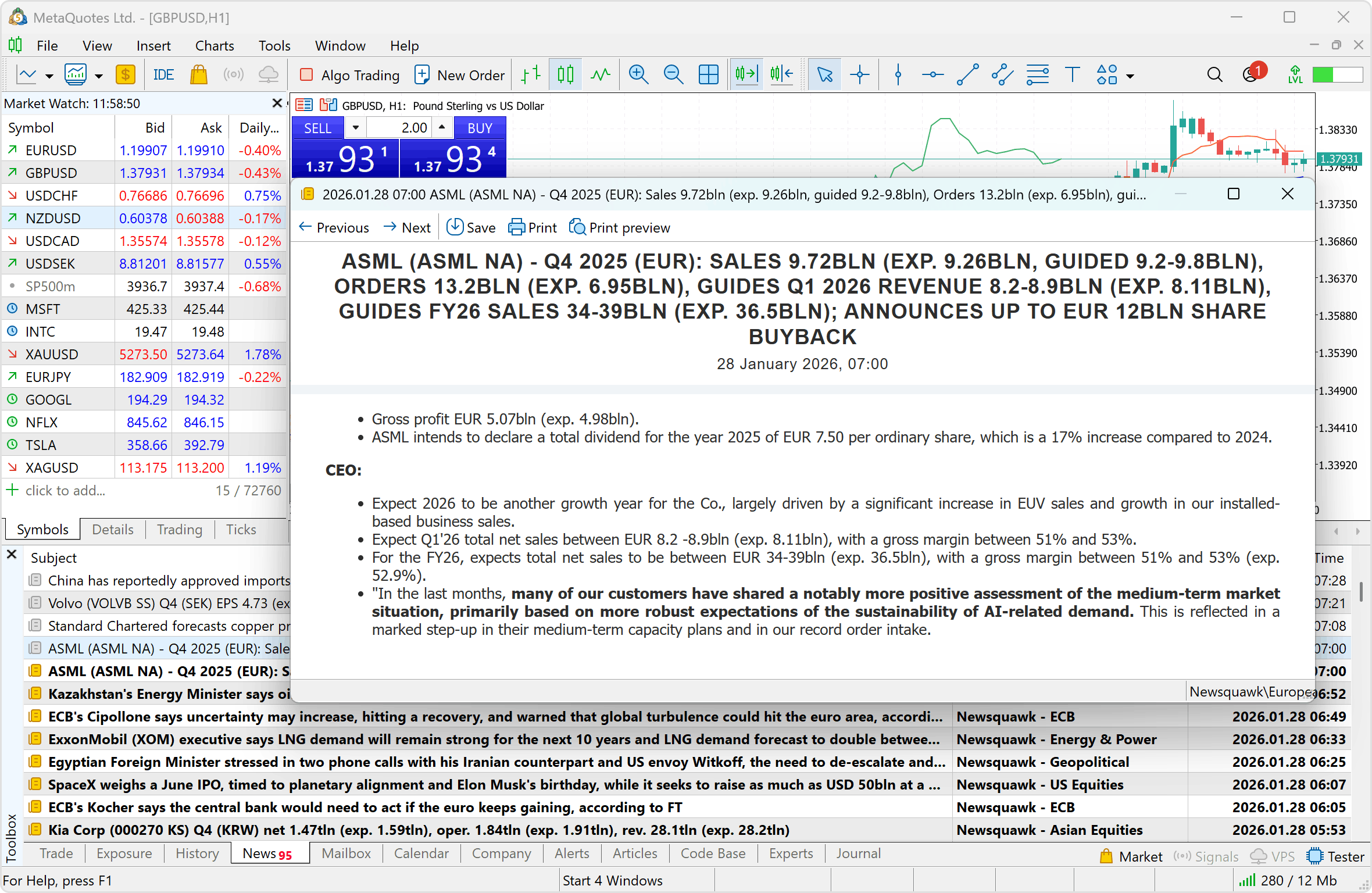Image resolution: width=1372 pixels, height=893 pixels.
Task: Click the trade volume 2.00 input field
Action: coord(400,127)
